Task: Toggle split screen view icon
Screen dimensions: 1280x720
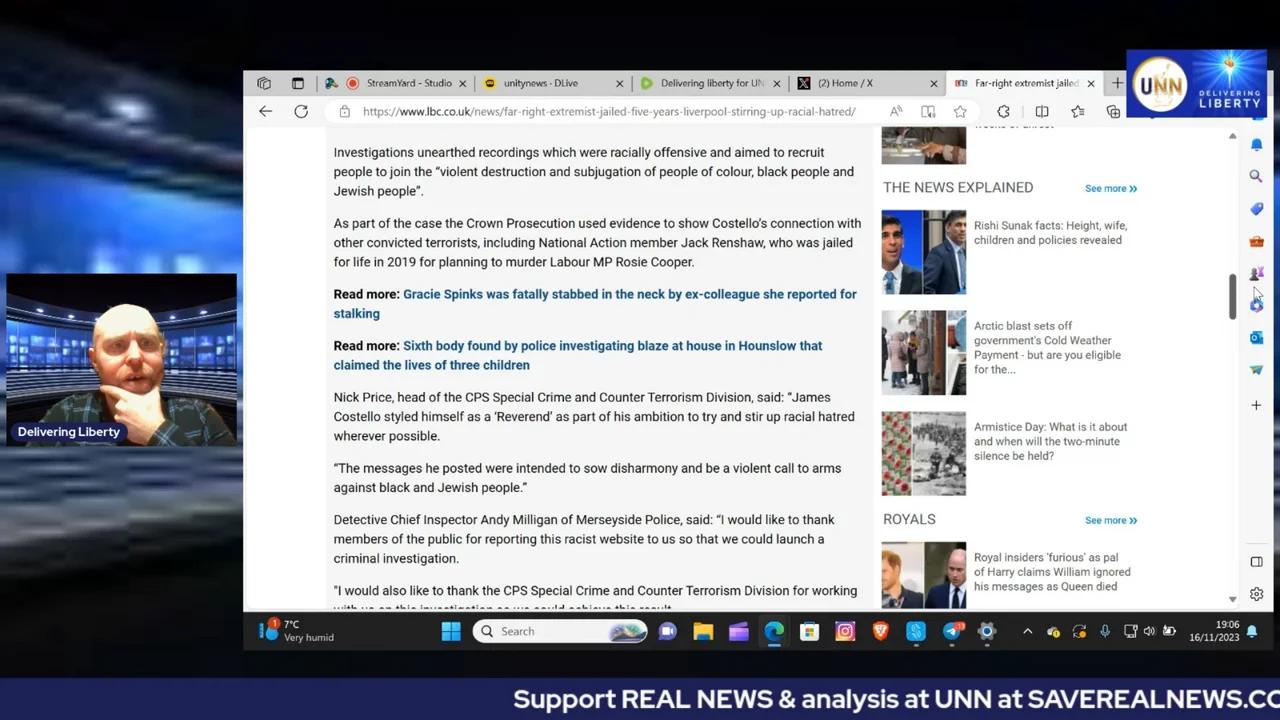Action: pyautogui.click(x=1041, y=111)
